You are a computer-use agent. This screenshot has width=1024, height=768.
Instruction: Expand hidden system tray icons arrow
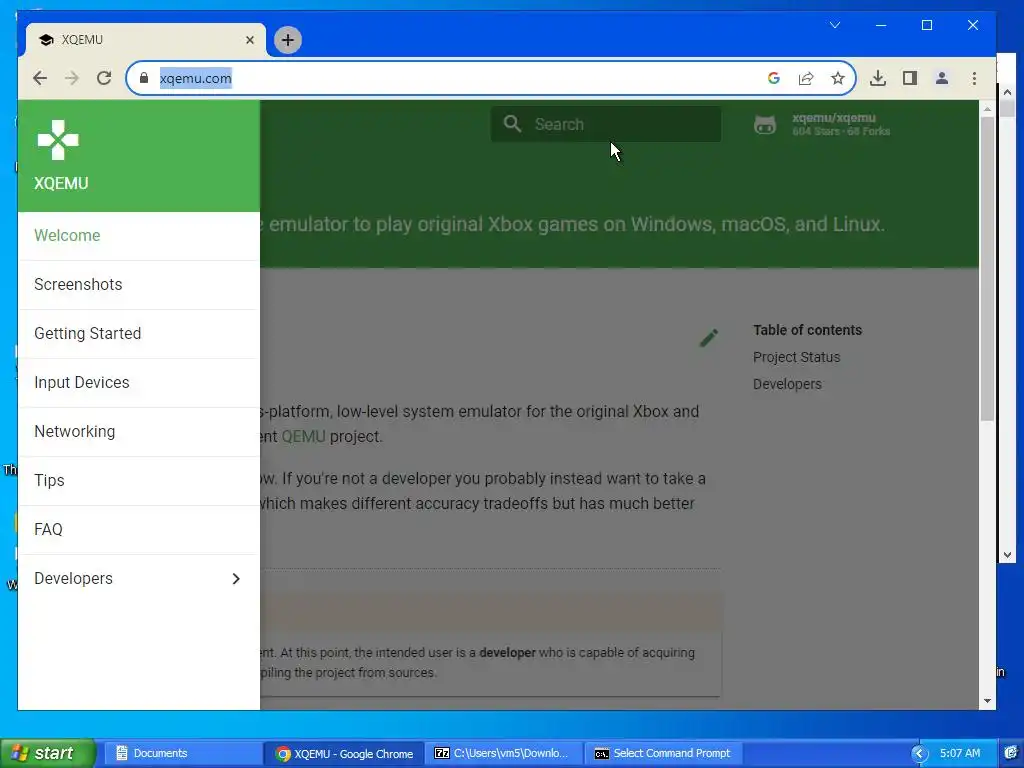(x=920, y=754)
